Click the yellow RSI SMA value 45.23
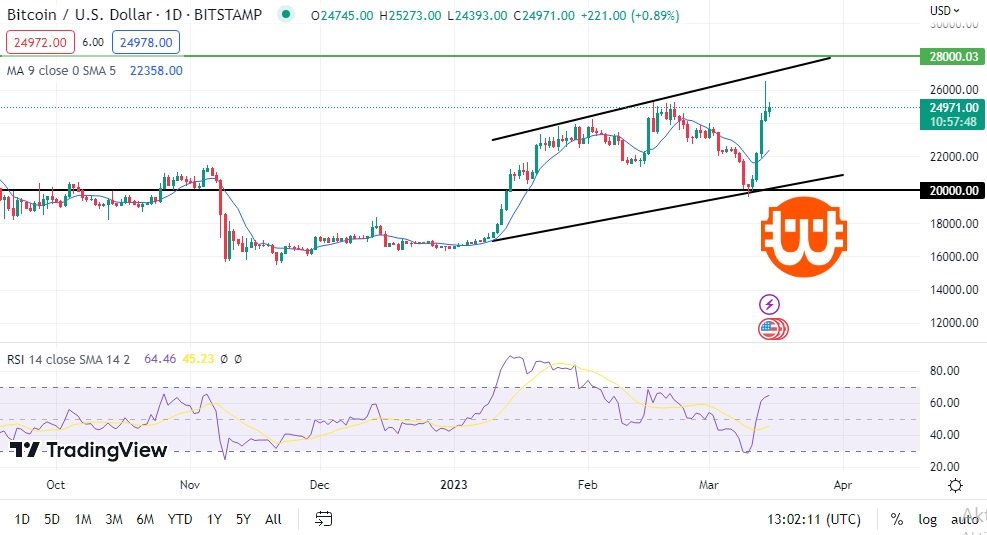Viewport: 987px width, 535px height. (198, 359)
